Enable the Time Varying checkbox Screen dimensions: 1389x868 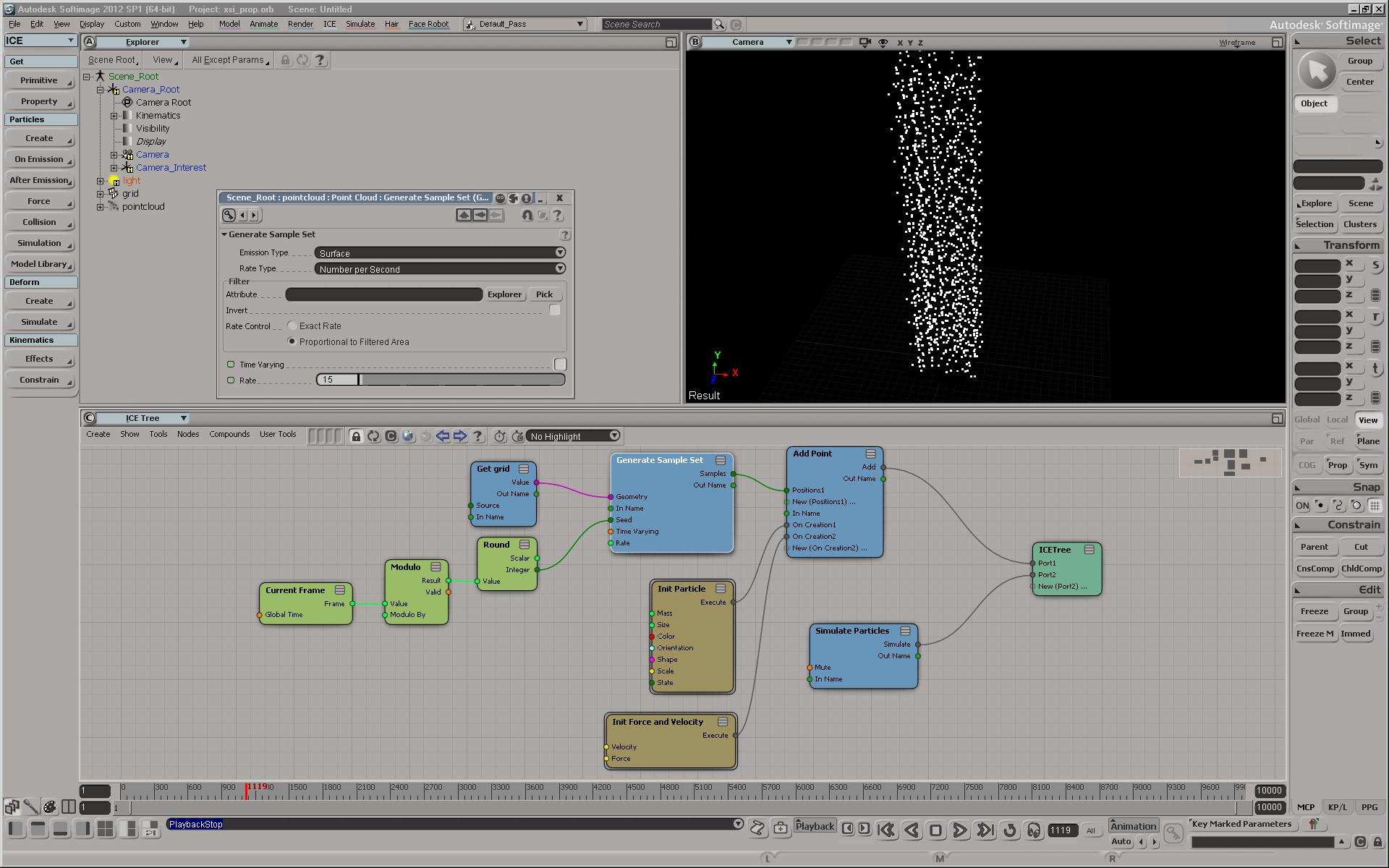click(x=560, y=365)
